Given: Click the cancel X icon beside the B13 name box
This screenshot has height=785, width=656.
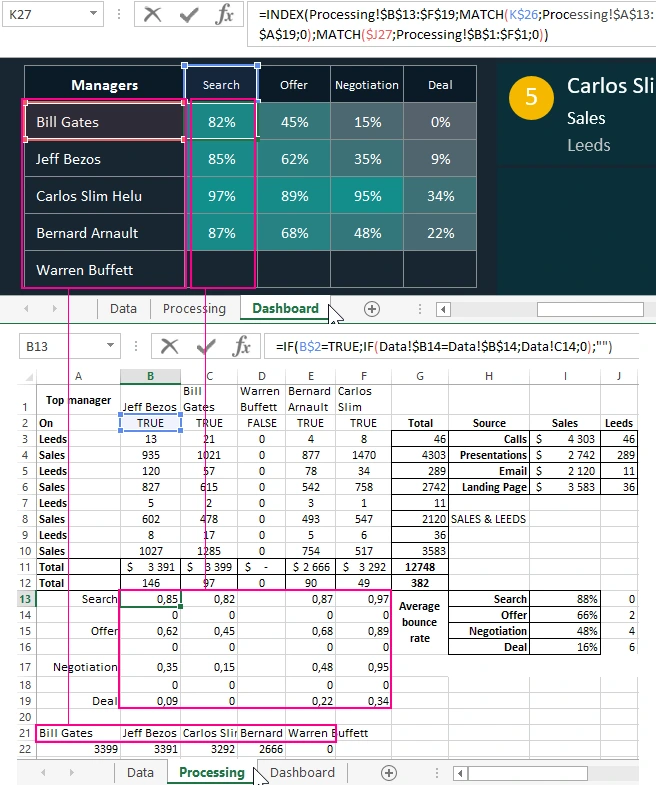Looking at the screenshot, I should pyautogui.click(x=169, y=347).
